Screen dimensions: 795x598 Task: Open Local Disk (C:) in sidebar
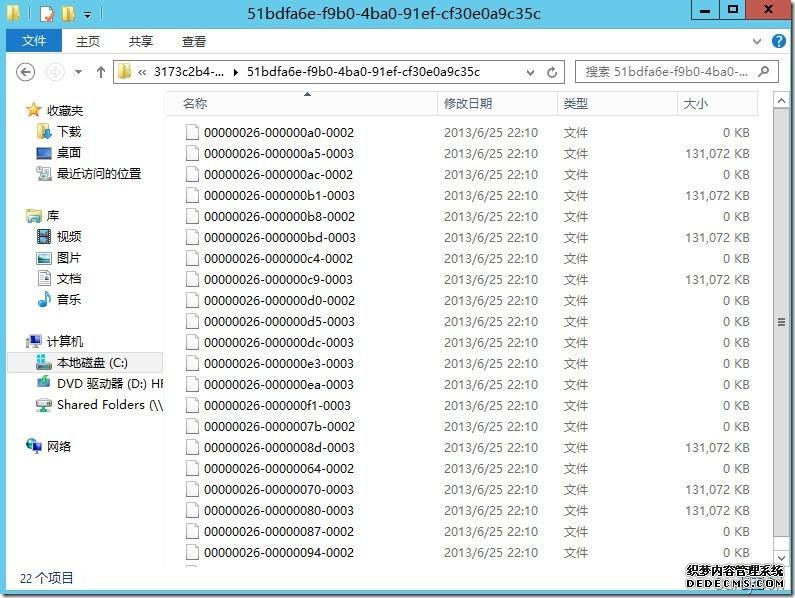91,363
